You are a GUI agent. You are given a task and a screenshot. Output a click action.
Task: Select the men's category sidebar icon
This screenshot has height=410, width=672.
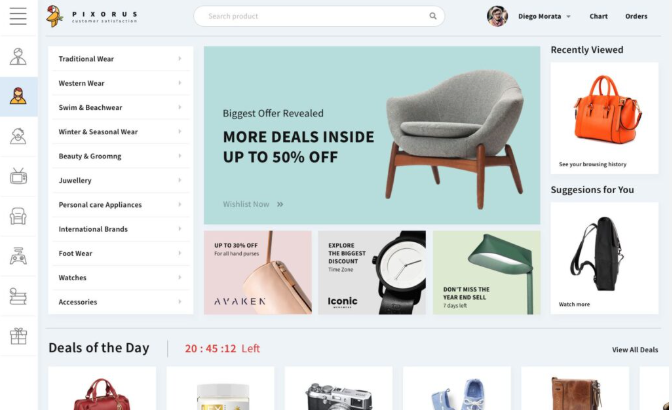click(18, 56)
